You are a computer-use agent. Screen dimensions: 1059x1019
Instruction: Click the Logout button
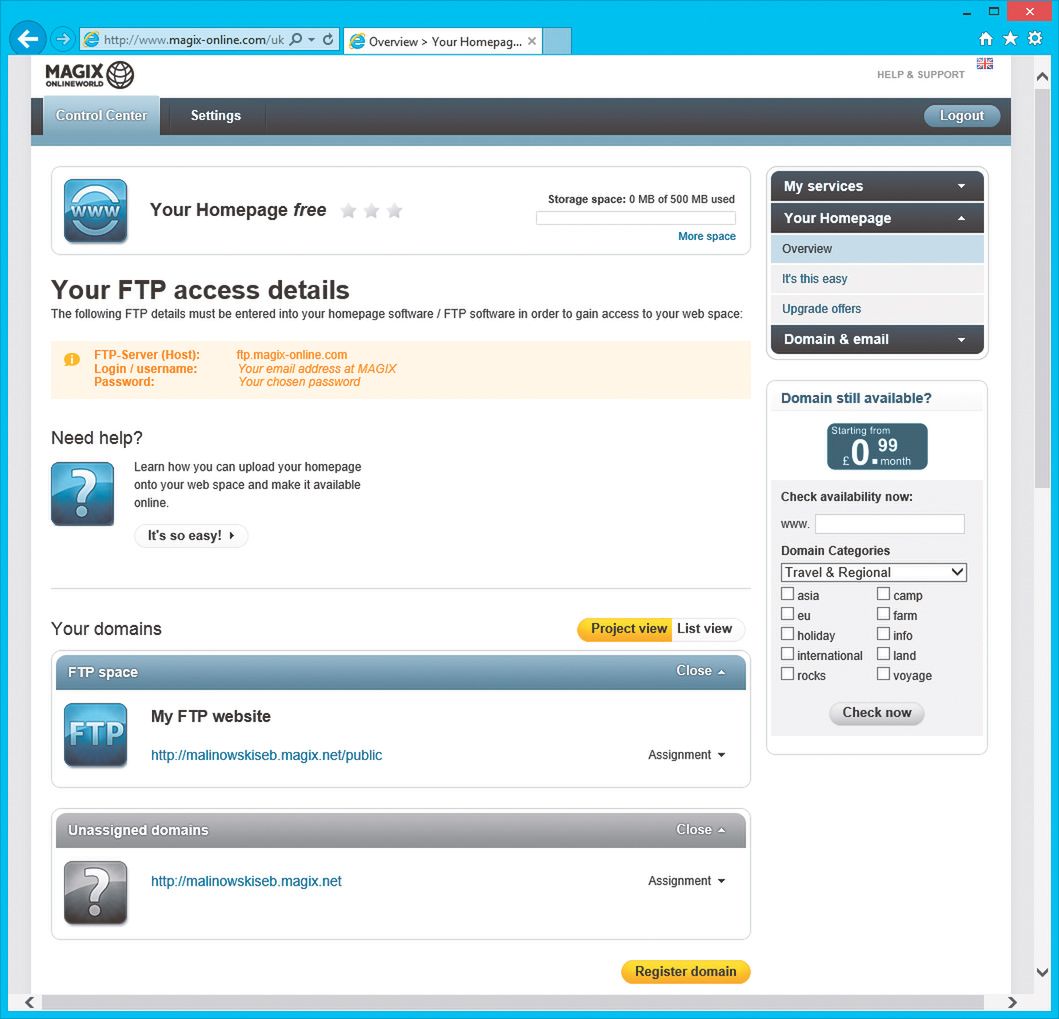(x=962, y=115)
